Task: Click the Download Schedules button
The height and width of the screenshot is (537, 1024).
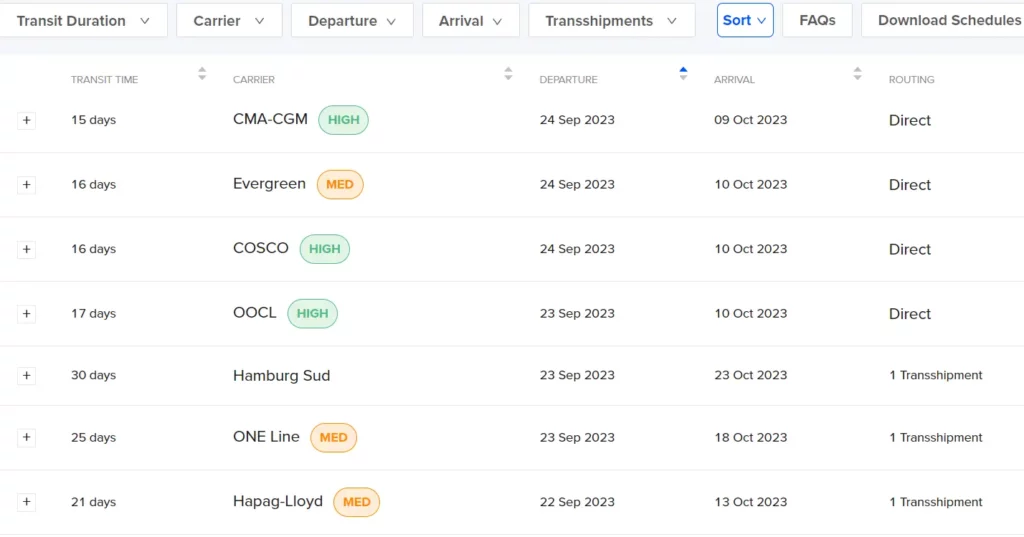Action: pyautogui.click(x=943, y=20)
